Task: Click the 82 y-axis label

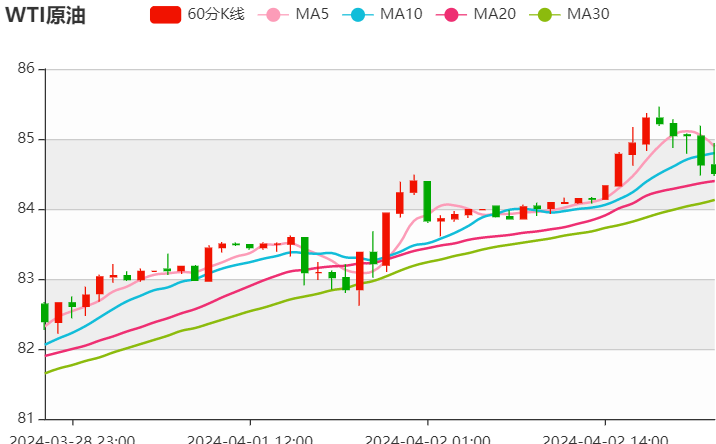Action: [x=26, y=349]
